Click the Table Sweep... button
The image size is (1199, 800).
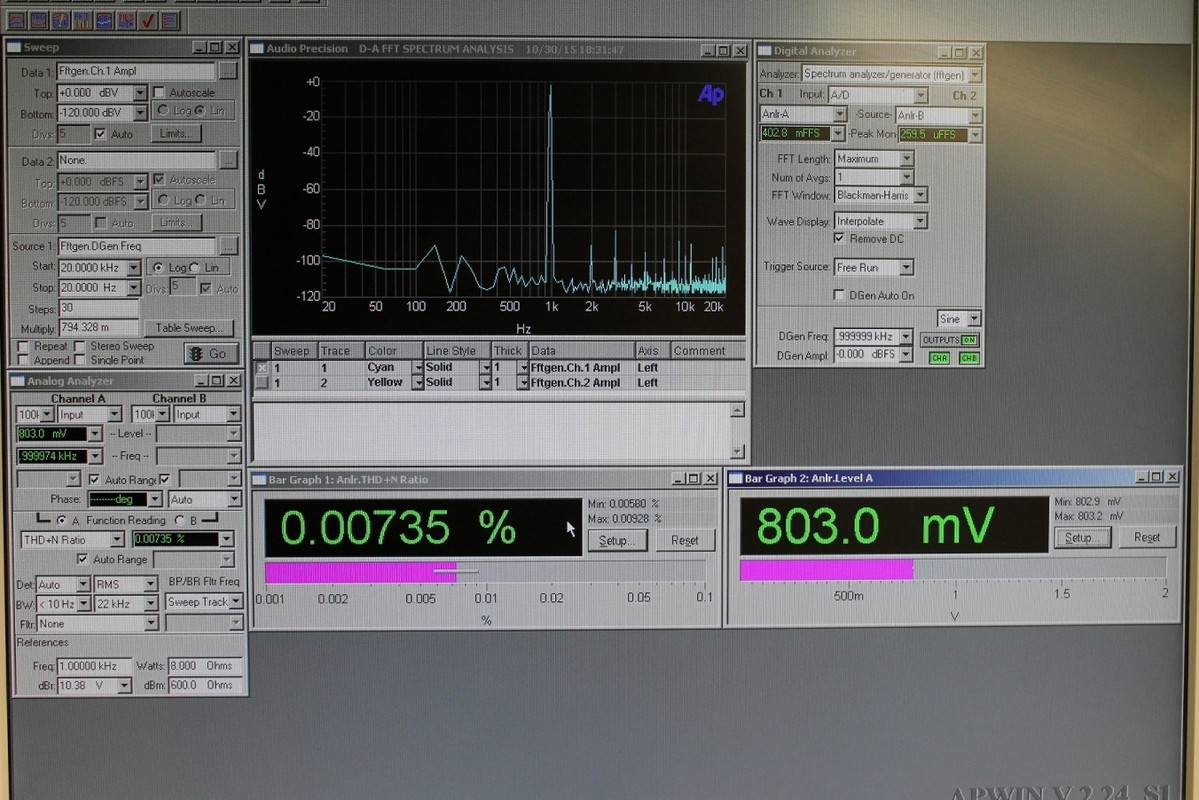[x=189, y=327]
